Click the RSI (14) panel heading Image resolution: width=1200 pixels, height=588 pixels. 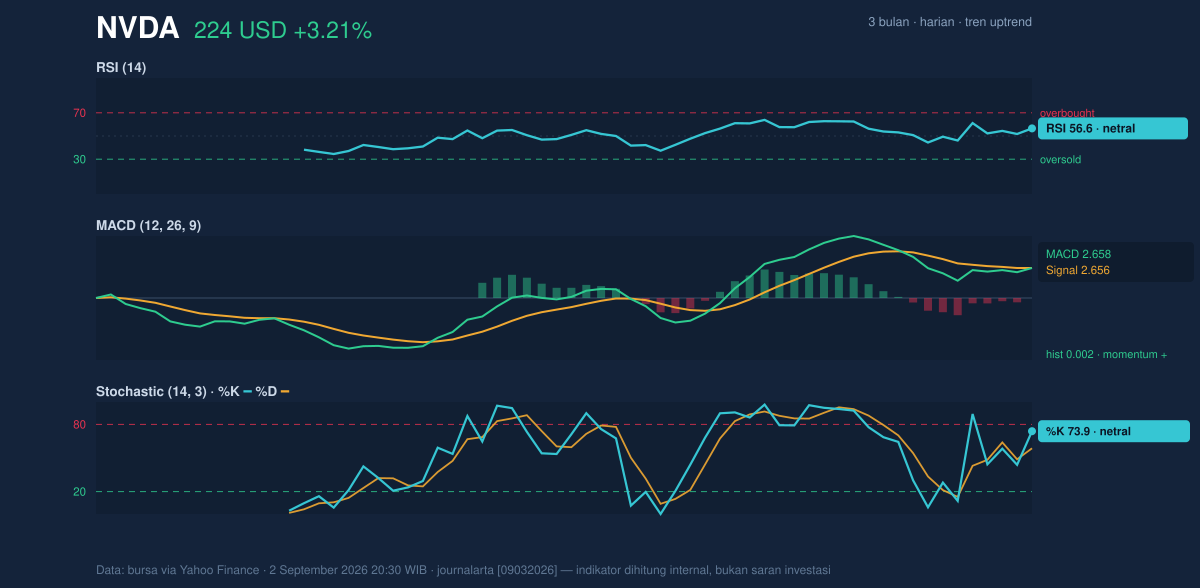(x=121, y=68)
